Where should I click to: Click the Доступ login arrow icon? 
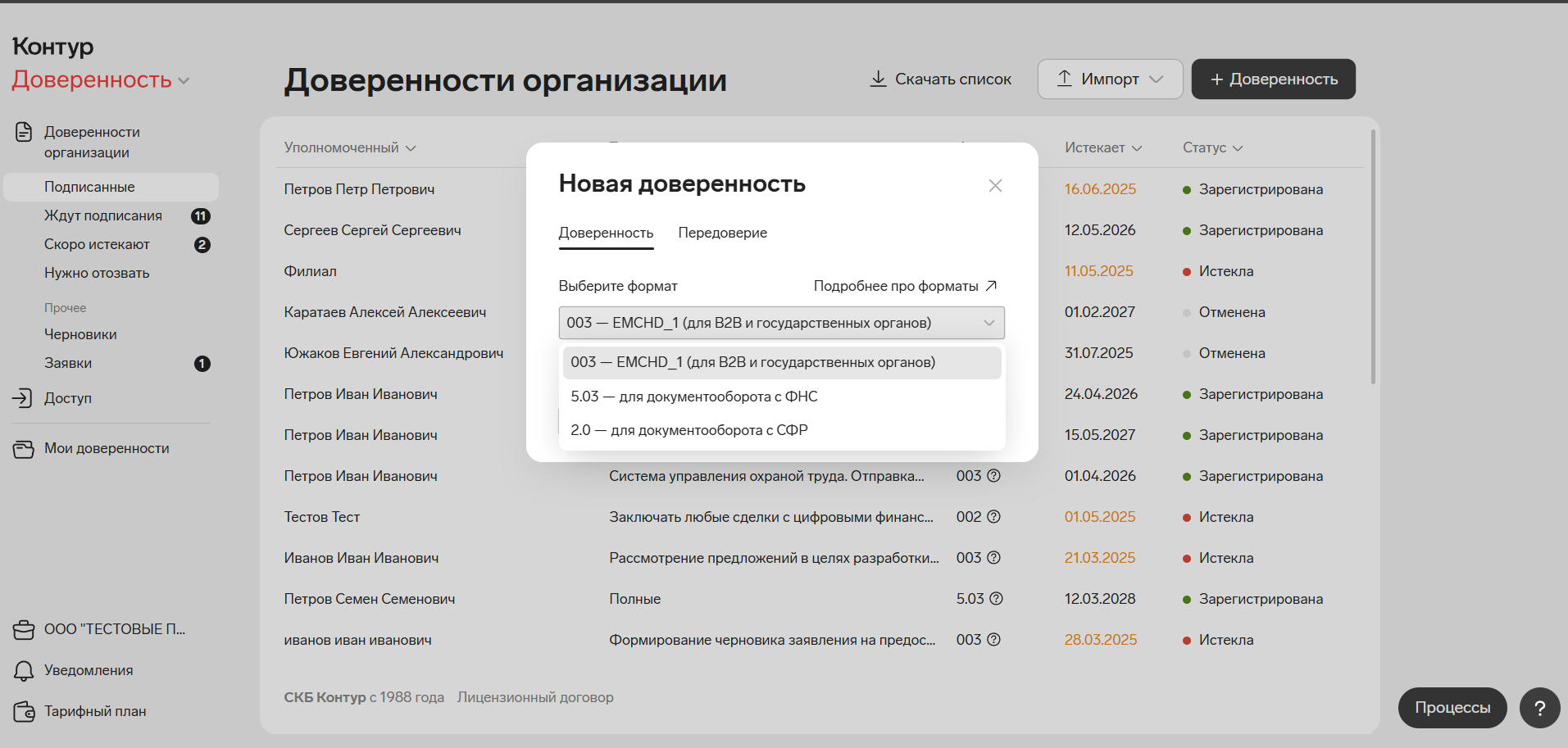click(22, 398)
